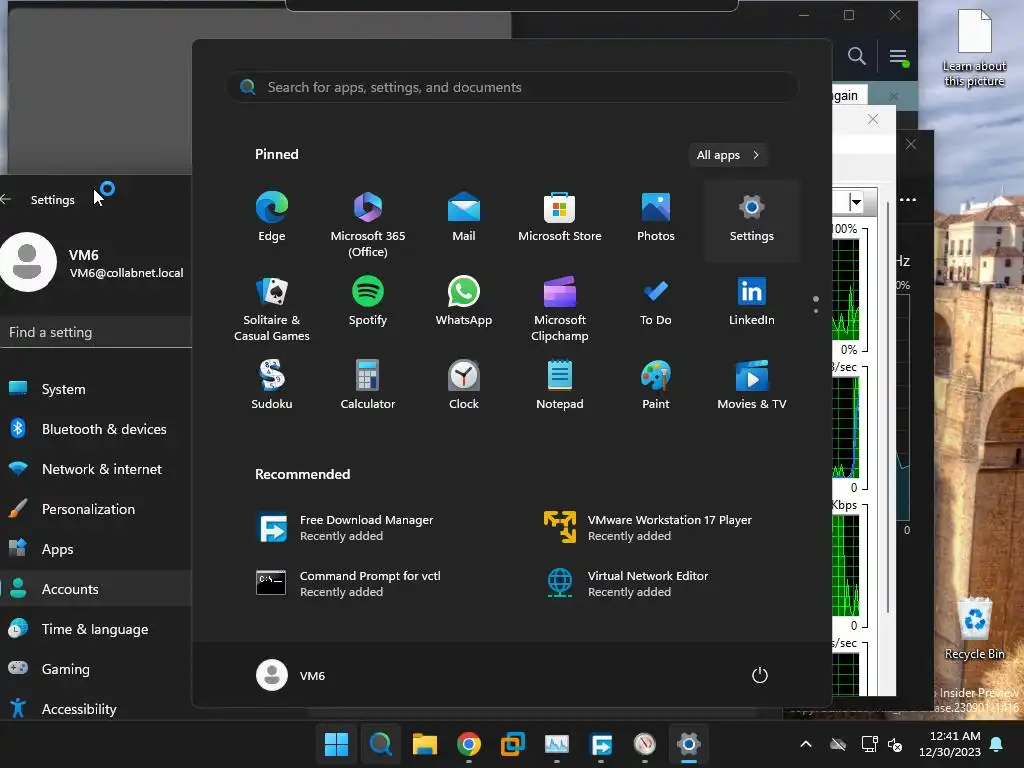Image resolution: width=1024 pixels, height=768 pixels.
Task: Click the three-dots menu in background window
Action: coord(908,199)
